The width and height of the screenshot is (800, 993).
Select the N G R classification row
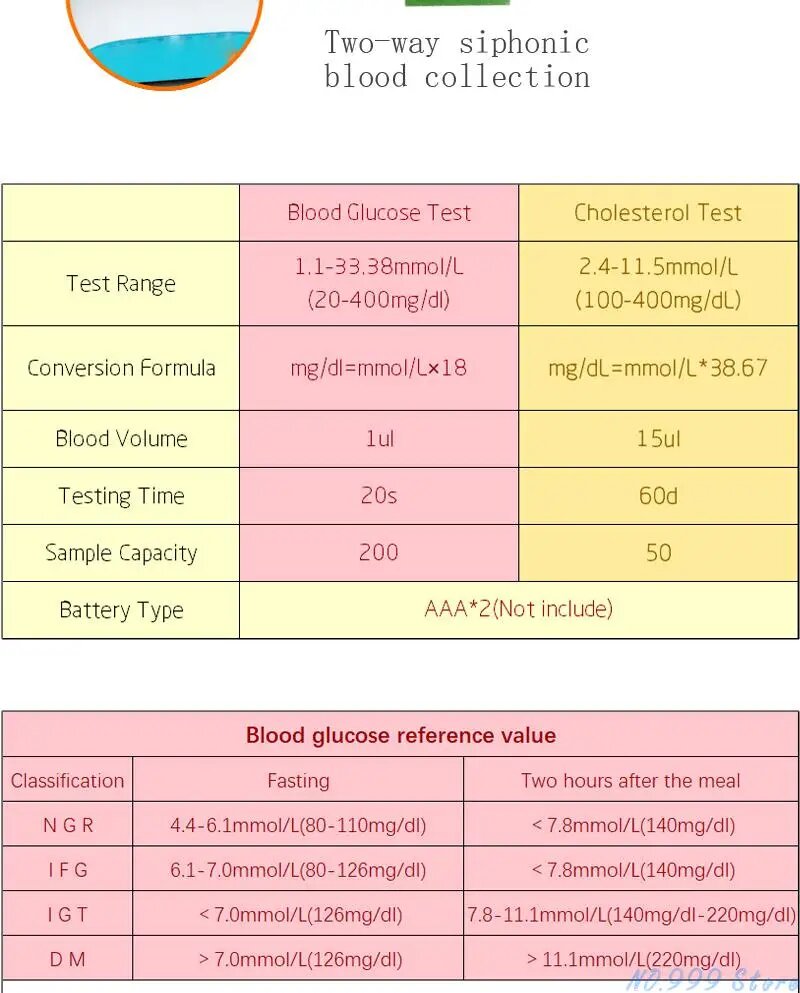(68, 826)
